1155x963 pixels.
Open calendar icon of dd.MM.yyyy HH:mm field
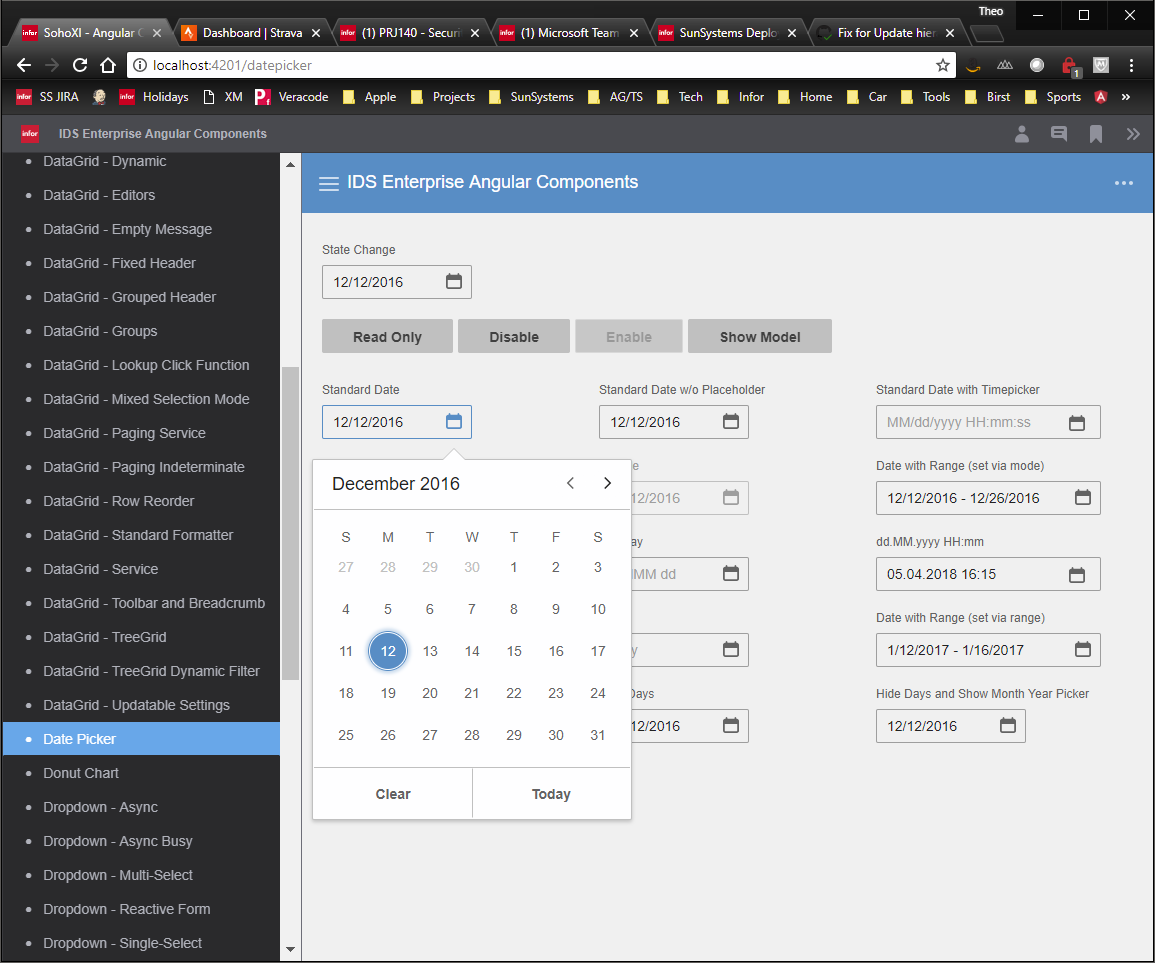click(x=1077, y=575)
